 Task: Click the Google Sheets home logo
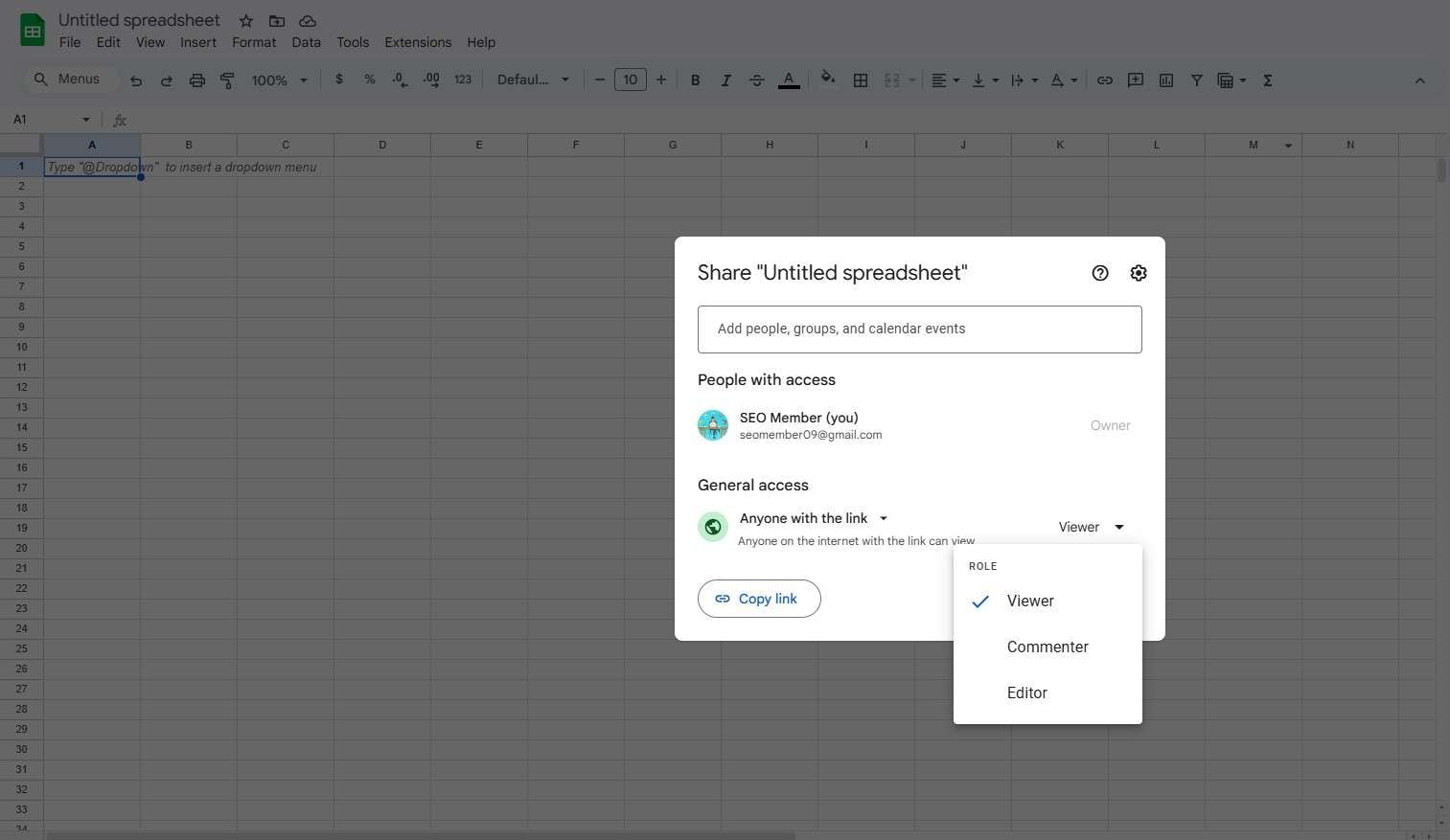coord(33,31)
